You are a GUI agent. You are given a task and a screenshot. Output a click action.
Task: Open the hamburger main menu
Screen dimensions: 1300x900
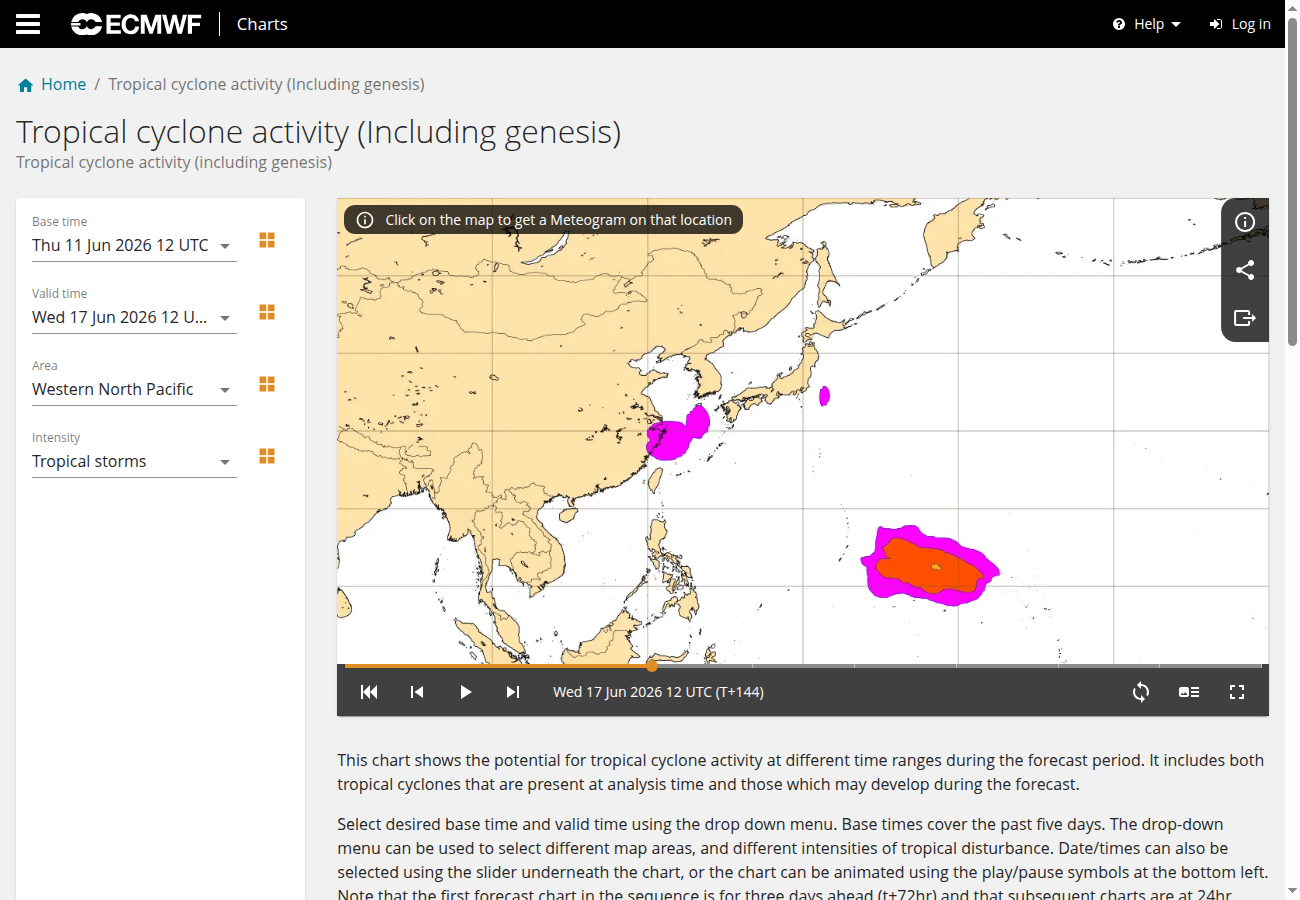pos(28,24)
